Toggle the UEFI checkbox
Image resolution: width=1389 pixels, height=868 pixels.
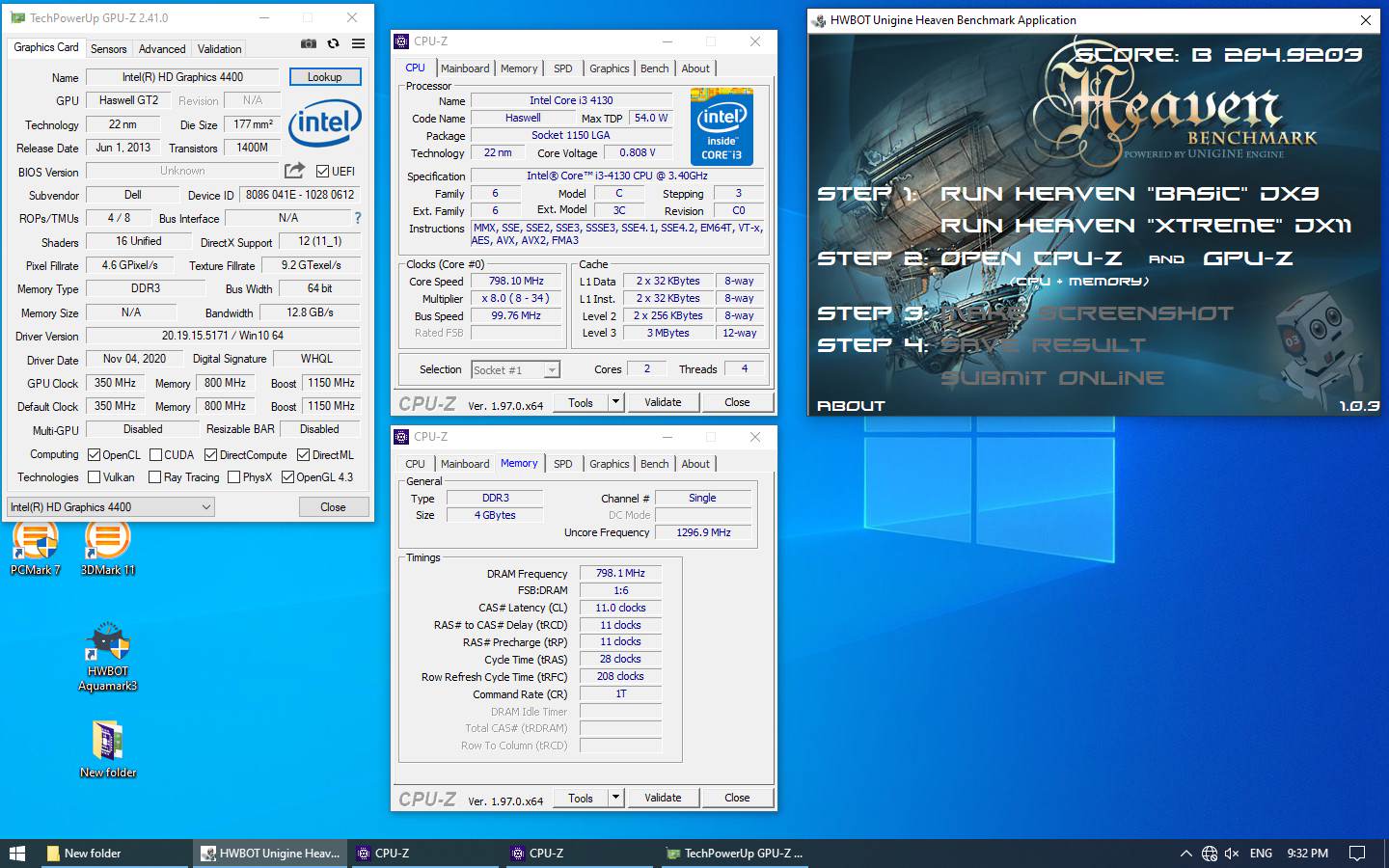tap(322, 172)
